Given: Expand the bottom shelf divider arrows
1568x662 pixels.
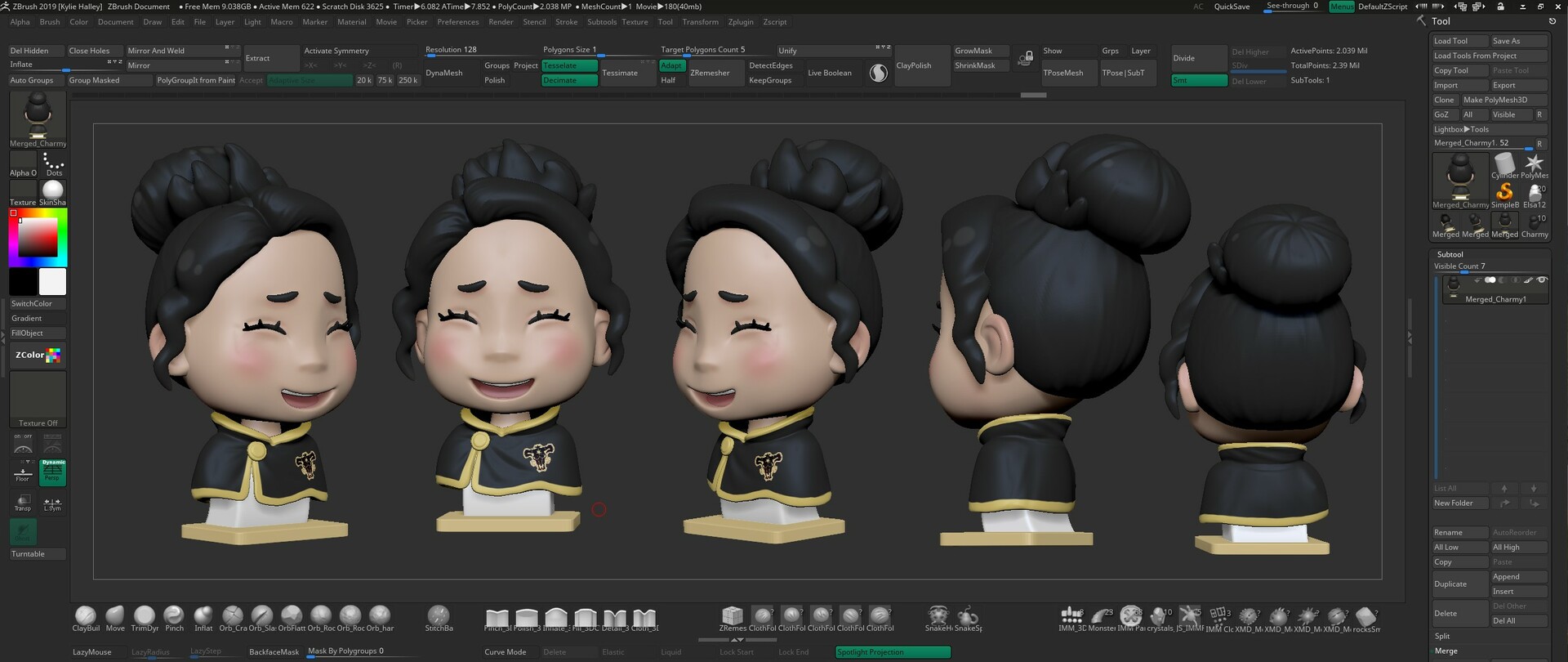Looking at the screenshot, I should point(737,639).
